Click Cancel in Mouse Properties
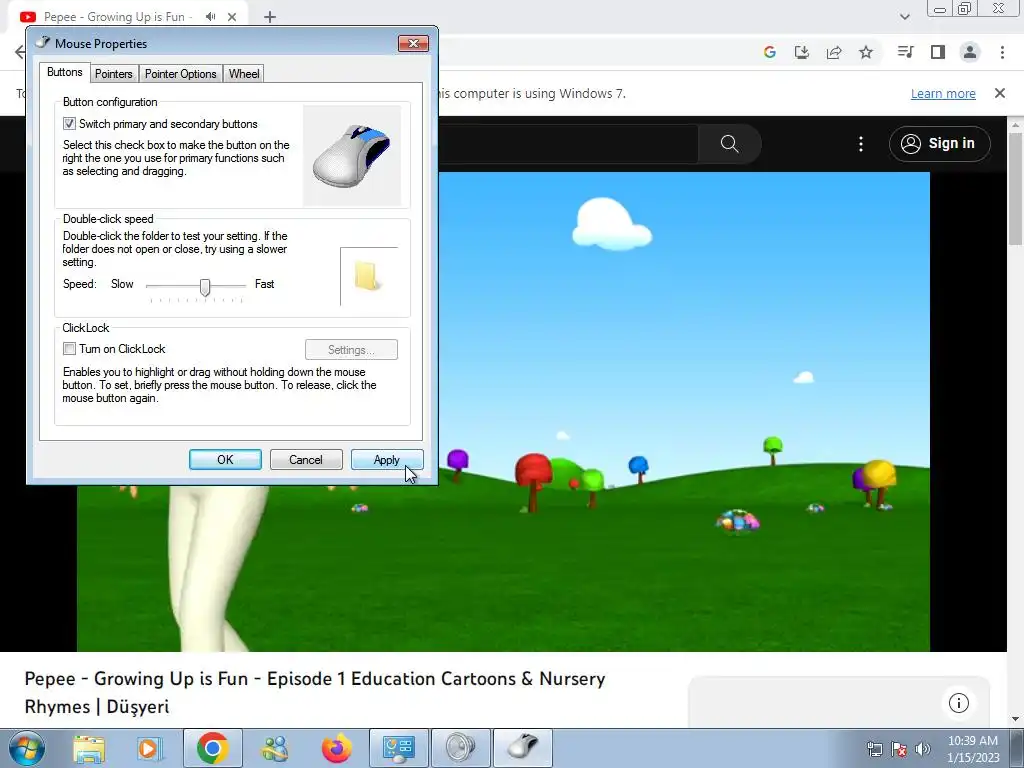 306,460
